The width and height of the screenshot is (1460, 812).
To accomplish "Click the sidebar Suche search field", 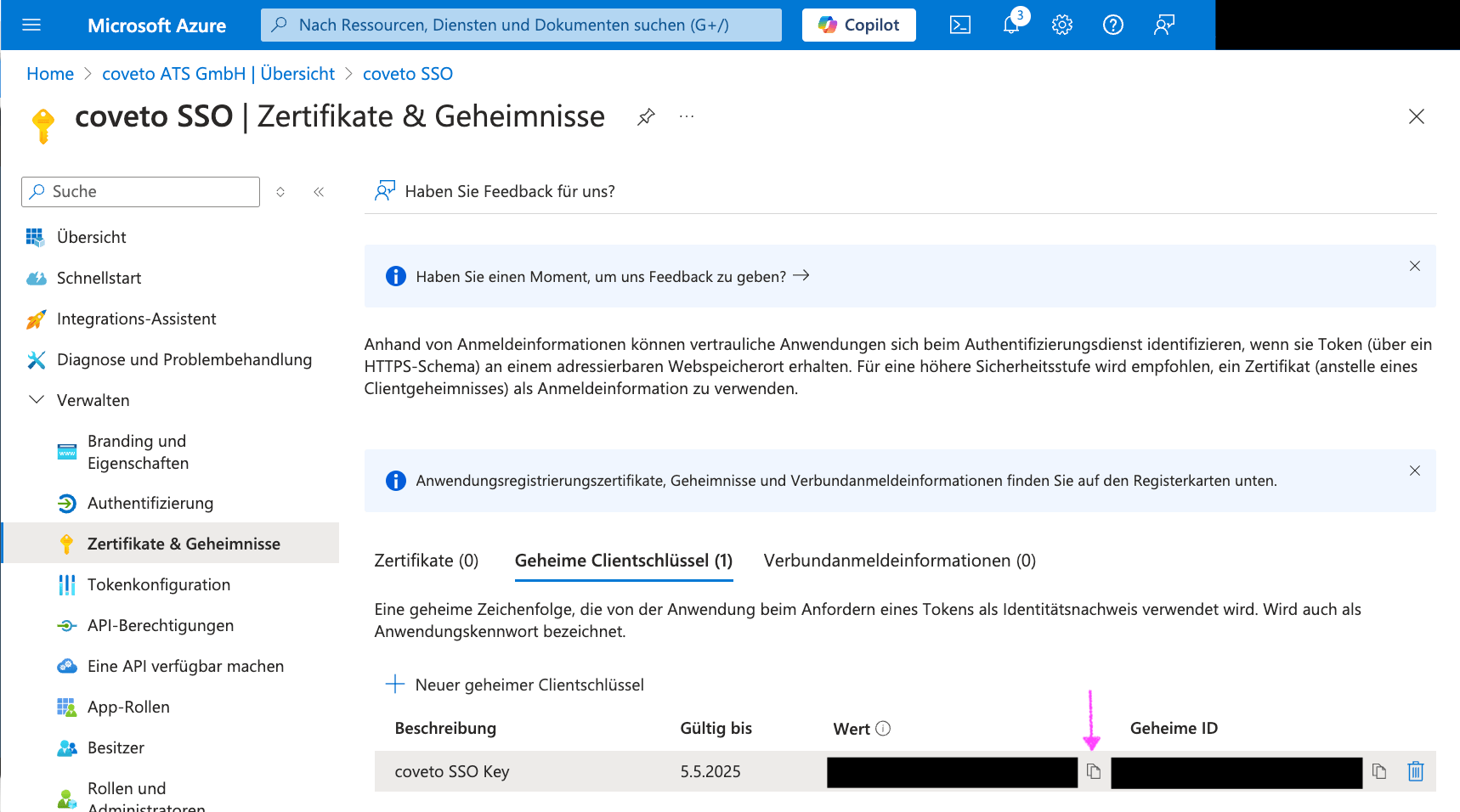I will tap(140, 192).
